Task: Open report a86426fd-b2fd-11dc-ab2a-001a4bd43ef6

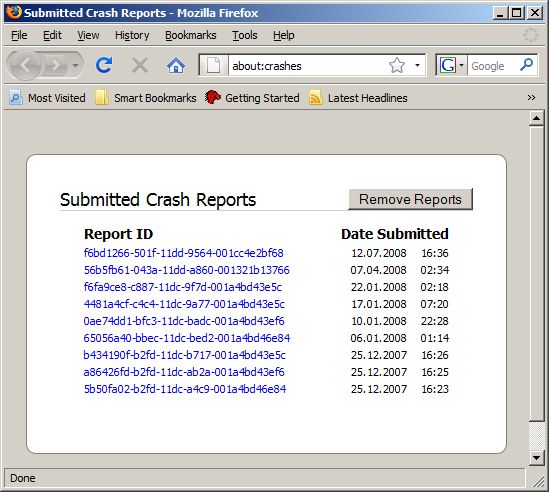Action: tap(184, 372)
